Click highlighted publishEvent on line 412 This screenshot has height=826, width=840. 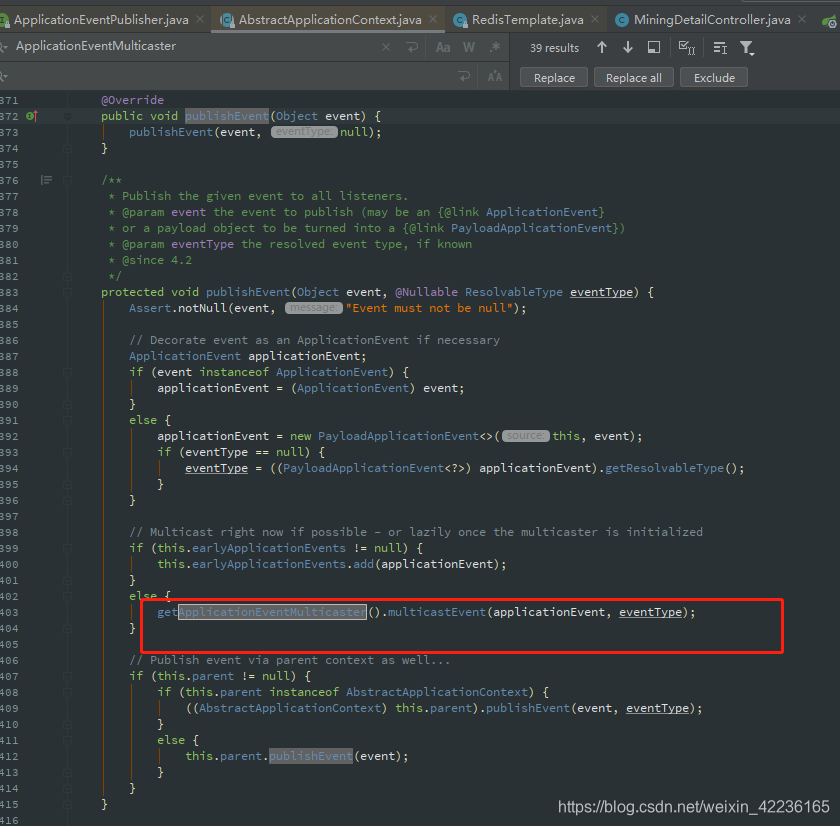point(311,756)
